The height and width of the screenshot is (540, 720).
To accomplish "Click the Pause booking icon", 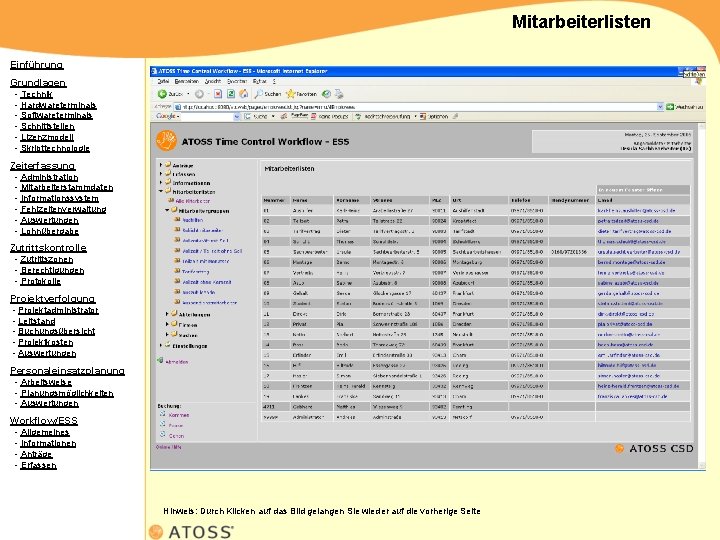I will 163,424.
